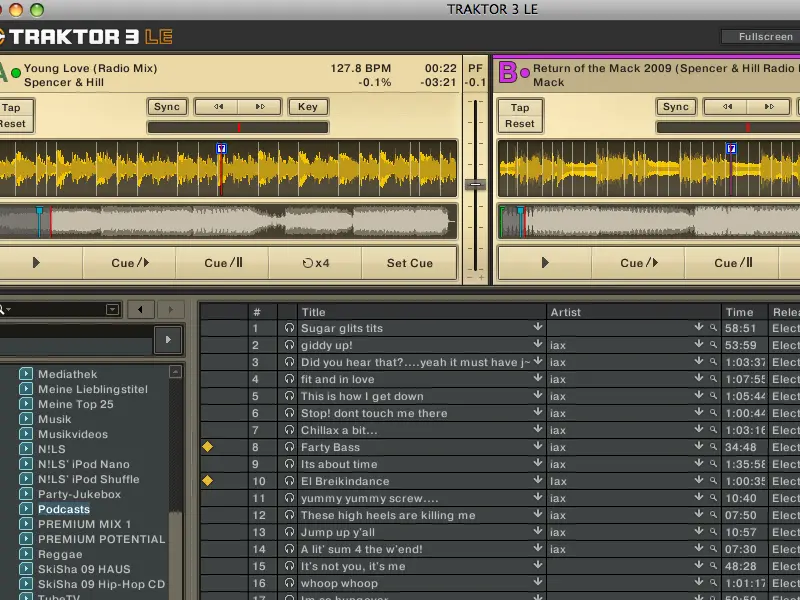The height and width of the screenshot is (600, 800).
Task: Click download arrow next to Sugar glits tits
Action: (x=537, y=327)
